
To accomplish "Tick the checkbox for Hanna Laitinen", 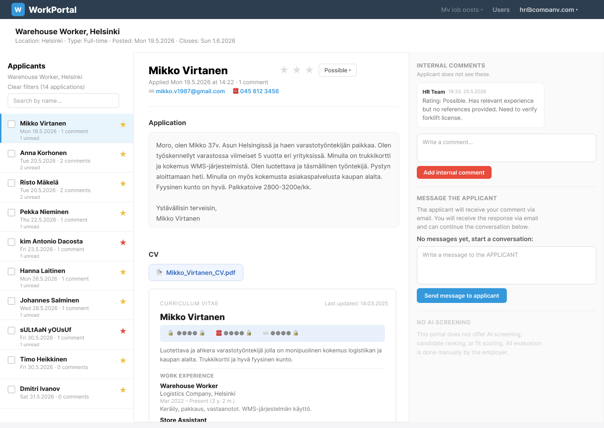I will pyautogui.click(x=12, y=271).
